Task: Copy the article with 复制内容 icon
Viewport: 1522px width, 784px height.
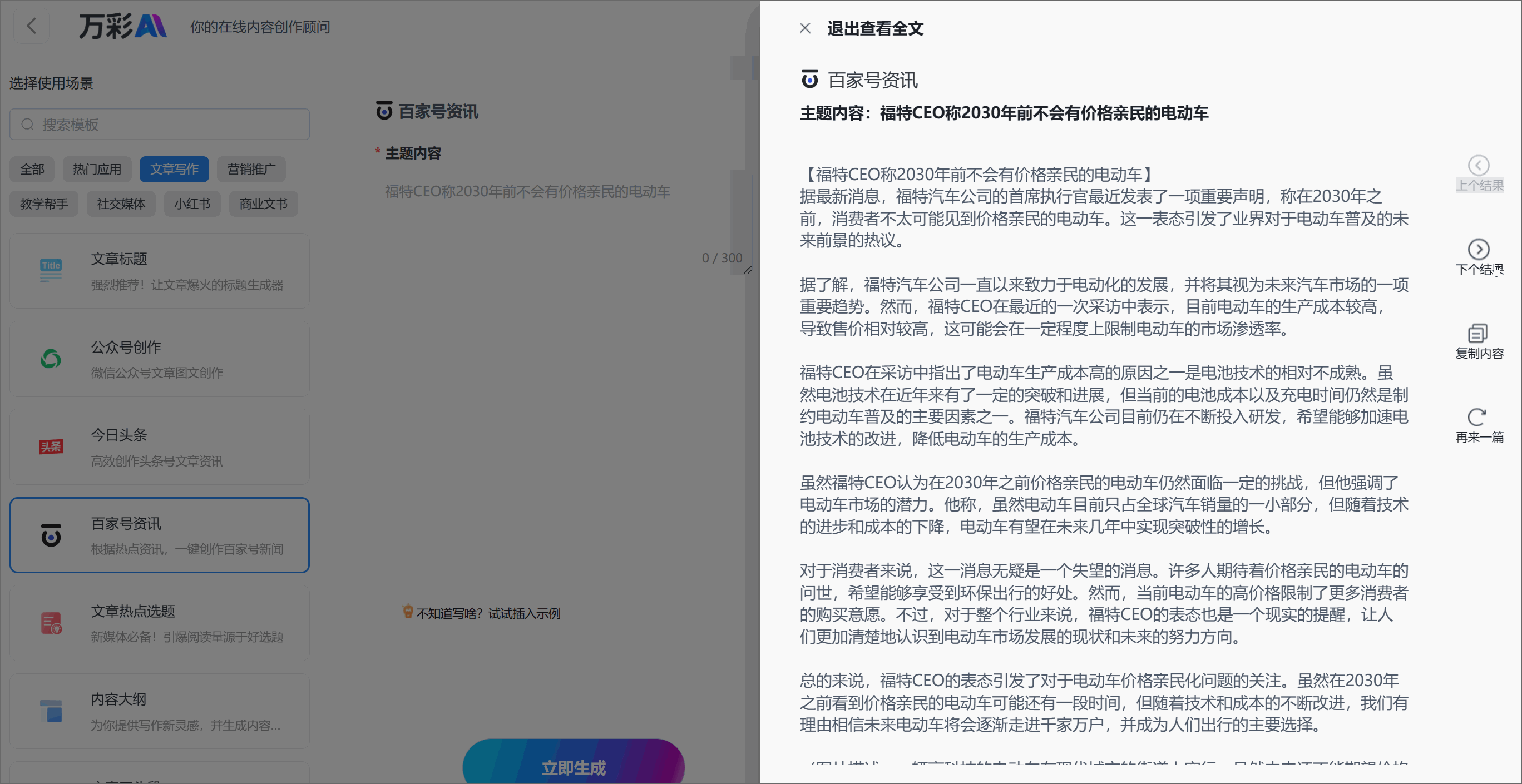Action: pos(1478,333)
